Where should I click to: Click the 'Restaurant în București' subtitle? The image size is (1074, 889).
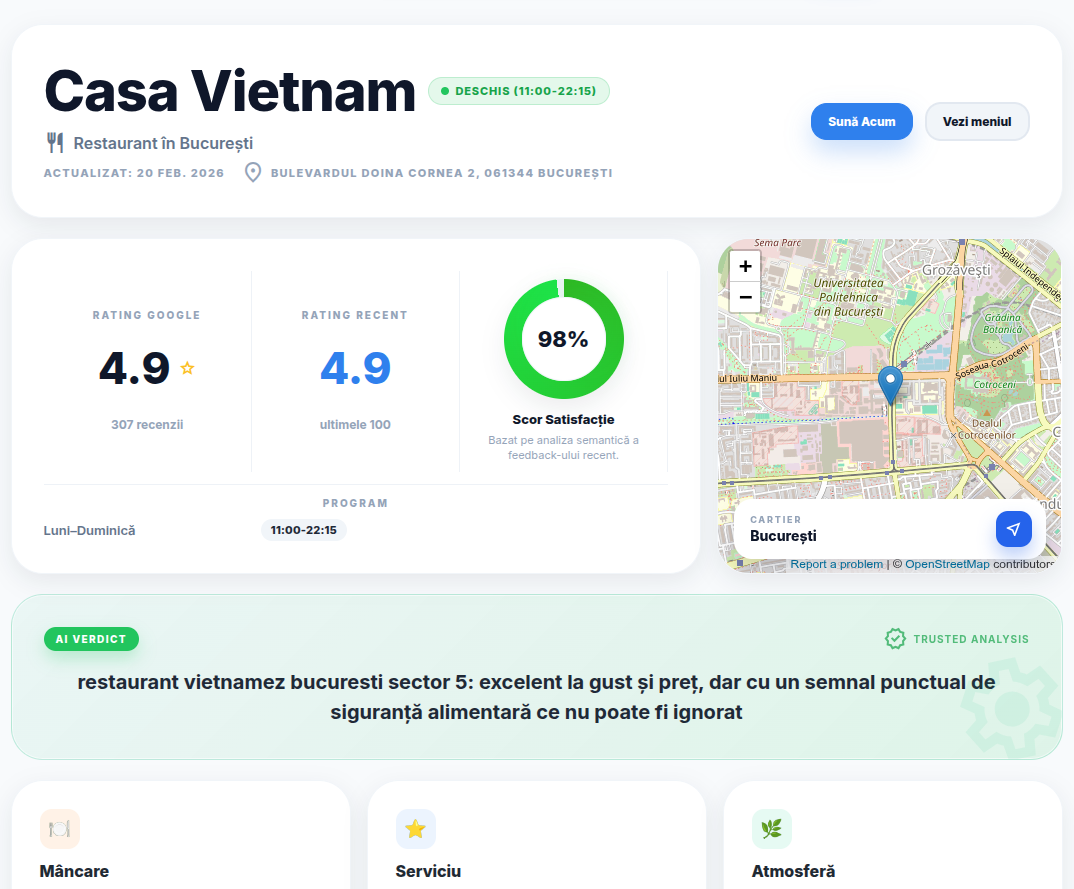163,143
